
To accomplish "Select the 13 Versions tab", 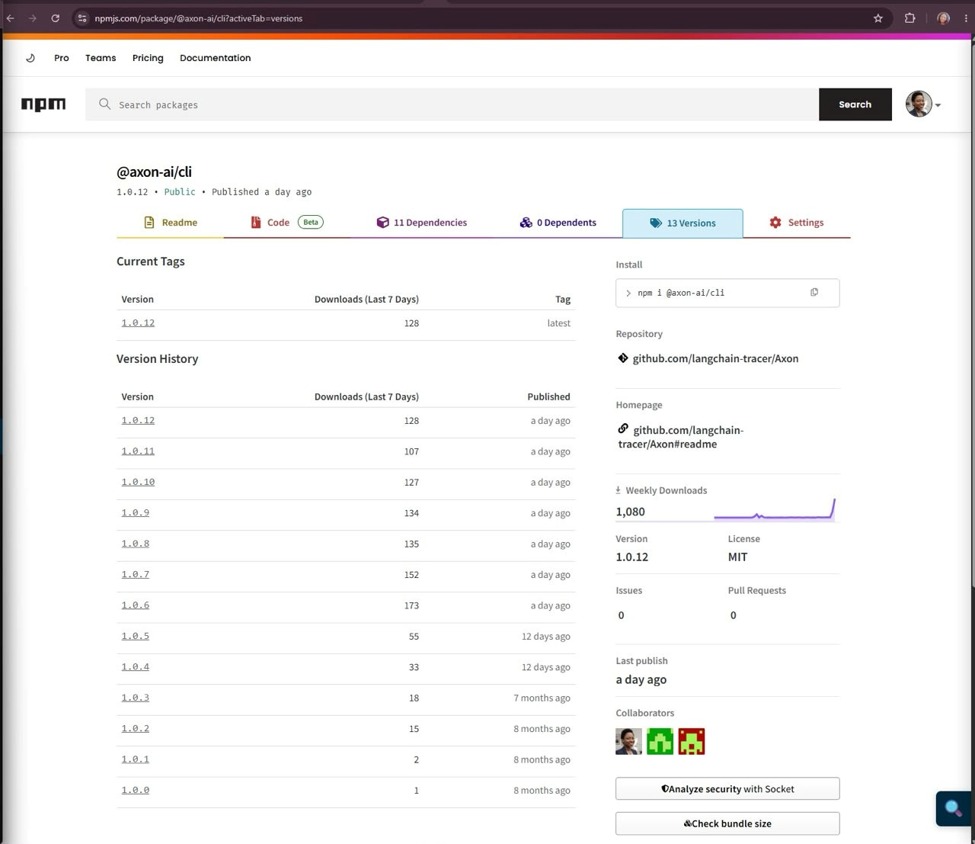I will tap(683, 223).
